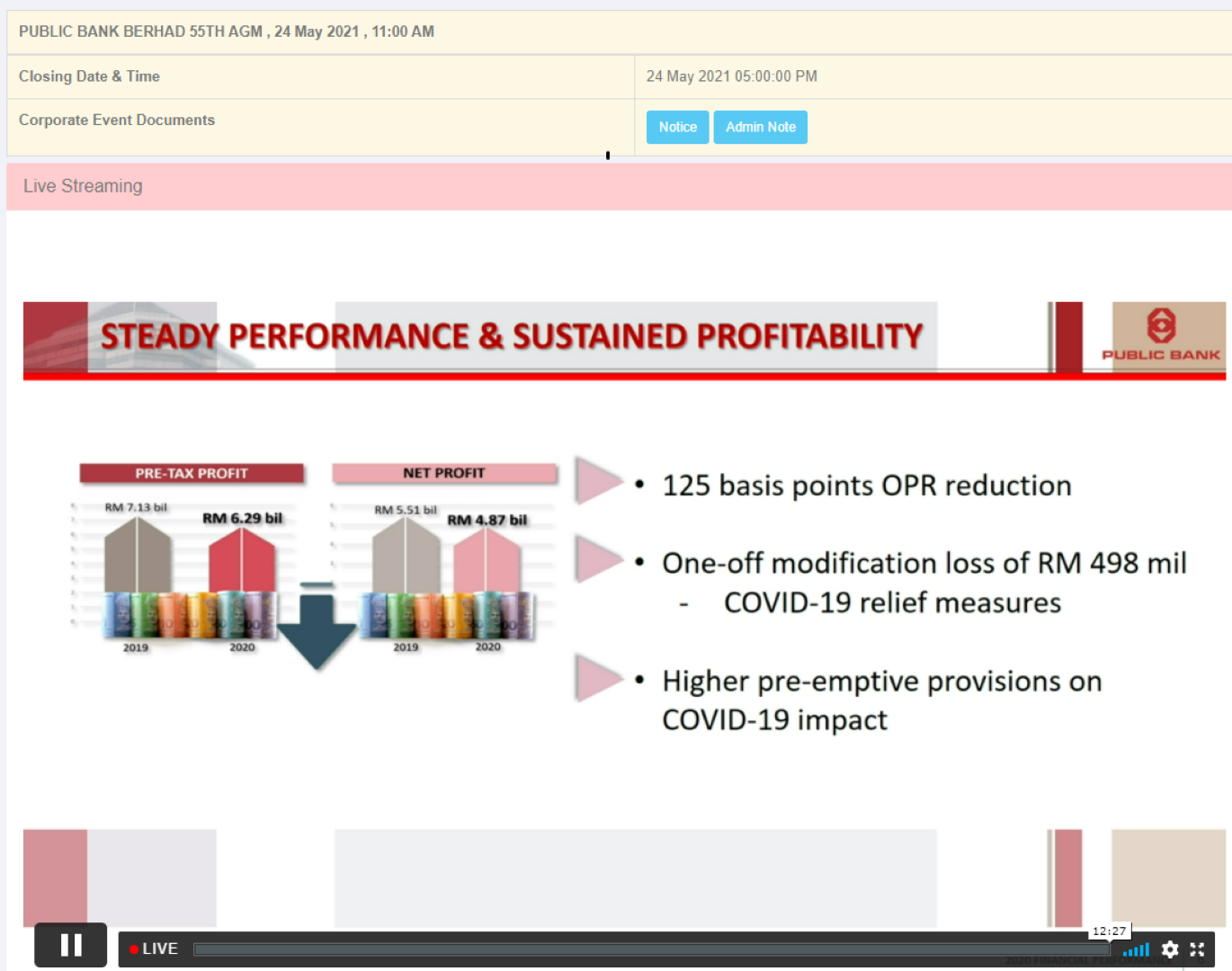Select the Live Streaming section header
Screen dimensions: 1232x971
619,186
